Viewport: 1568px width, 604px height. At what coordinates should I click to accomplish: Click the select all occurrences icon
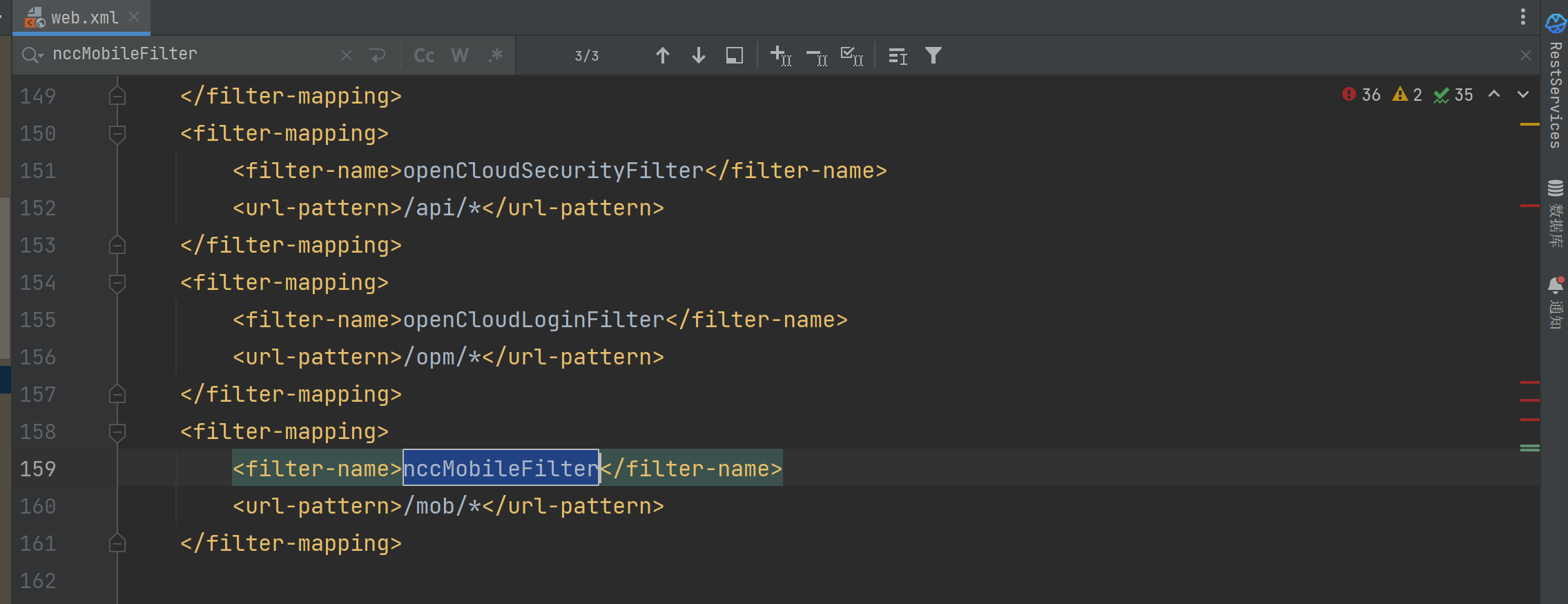851,55
